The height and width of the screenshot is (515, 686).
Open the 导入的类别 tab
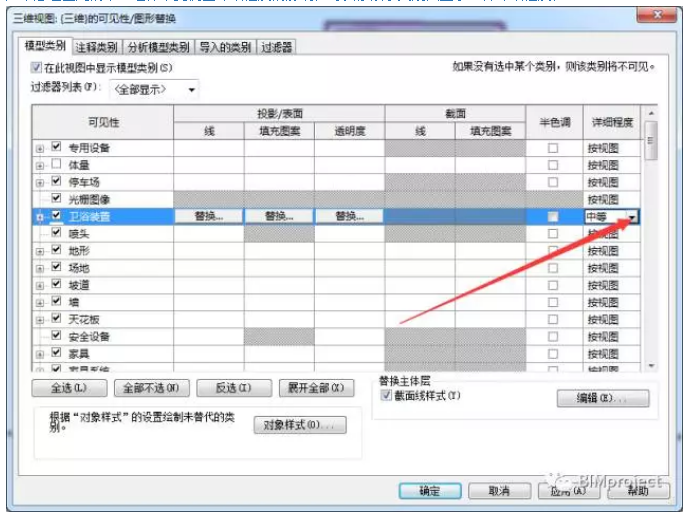click(x=225, y=47)
